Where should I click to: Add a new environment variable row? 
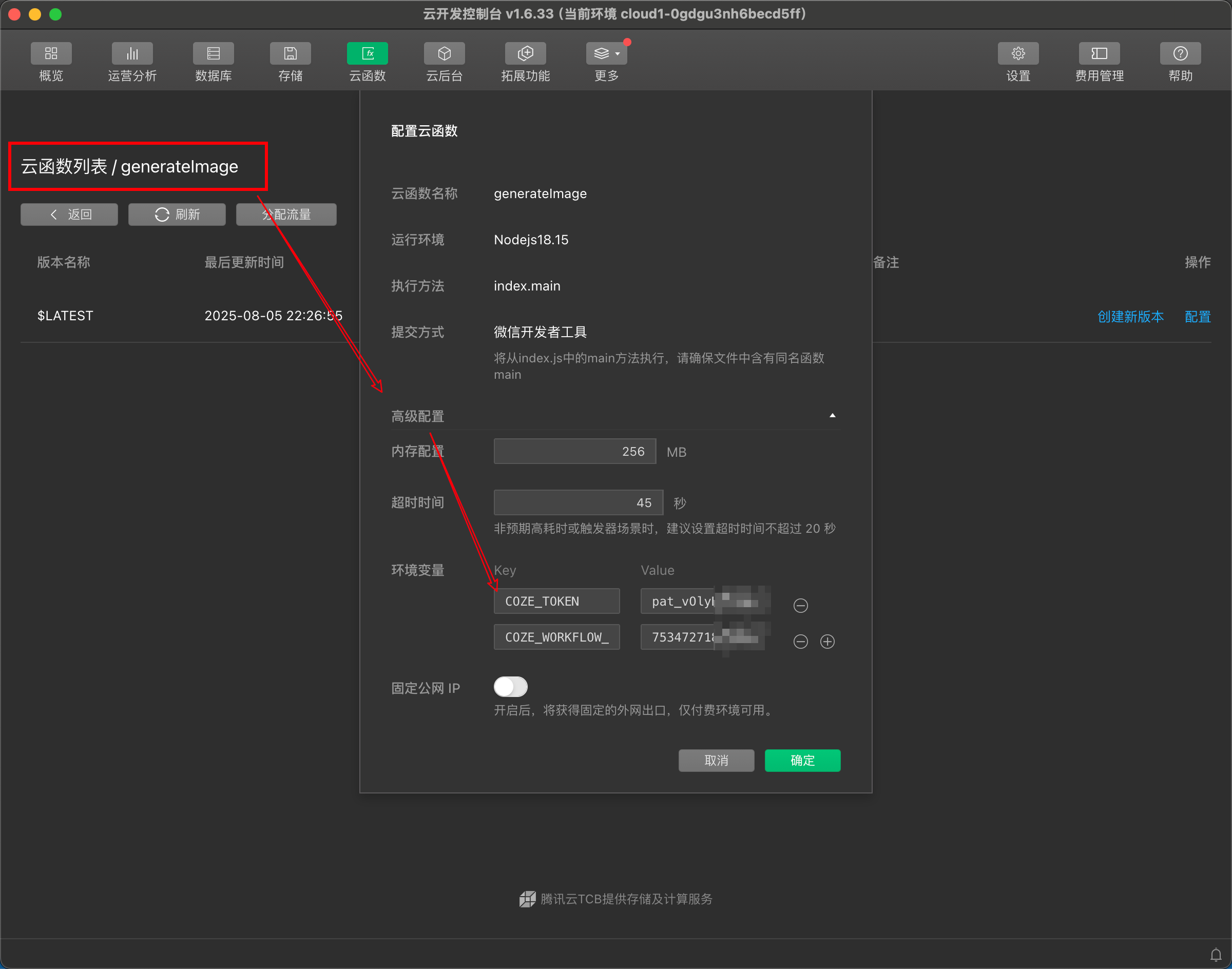point(827,641)
